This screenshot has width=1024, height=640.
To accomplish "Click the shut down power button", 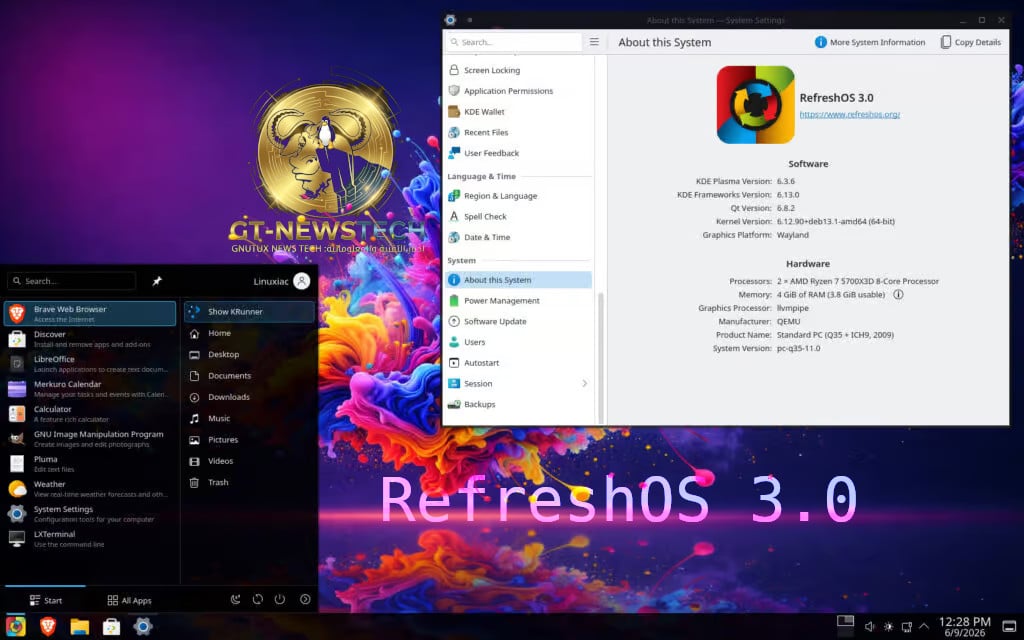I will tap(280, 600).
